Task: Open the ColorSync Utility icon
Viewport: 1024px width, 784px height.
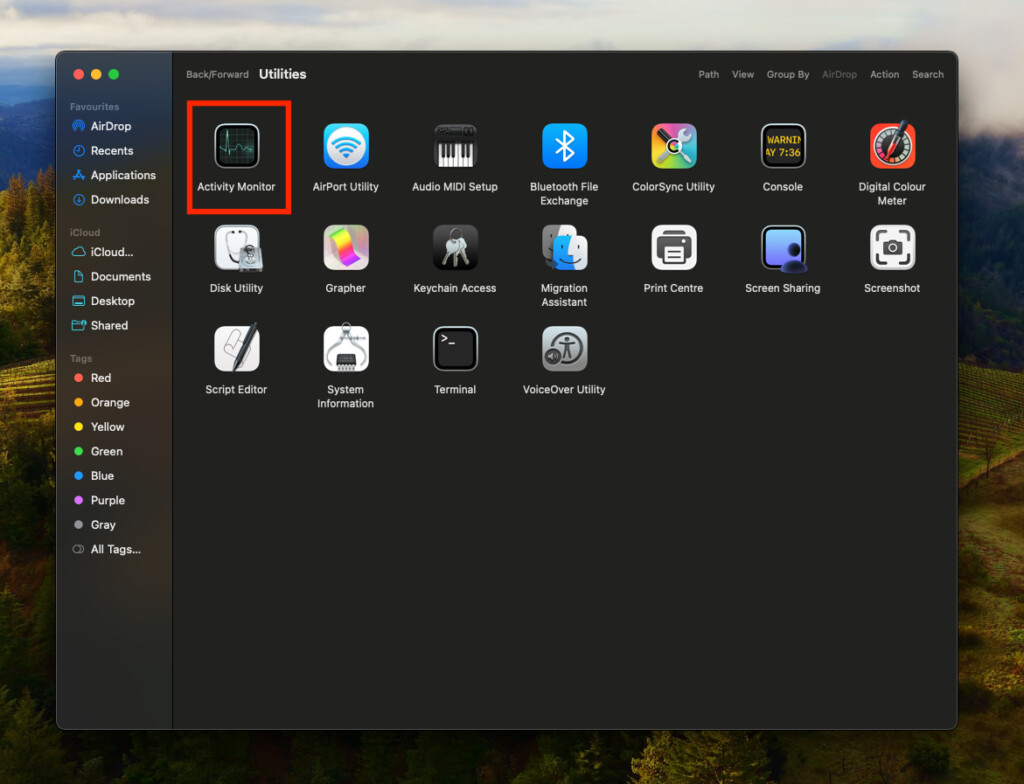Action: pyautogui.click(x=674, y=147)
